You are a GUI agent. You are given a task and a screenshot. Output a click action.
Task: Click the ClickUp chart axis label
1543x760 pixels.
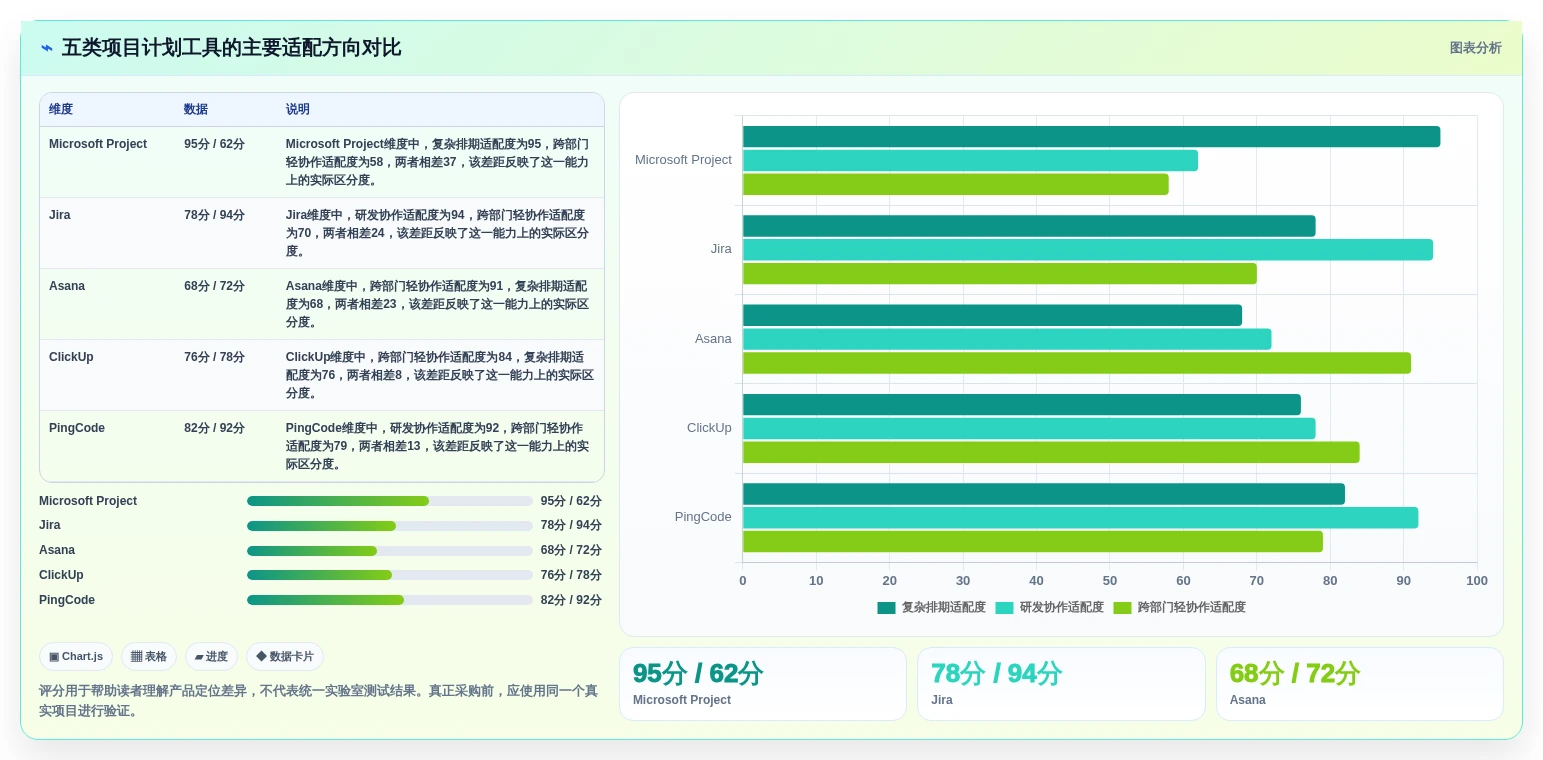(709, 428)
